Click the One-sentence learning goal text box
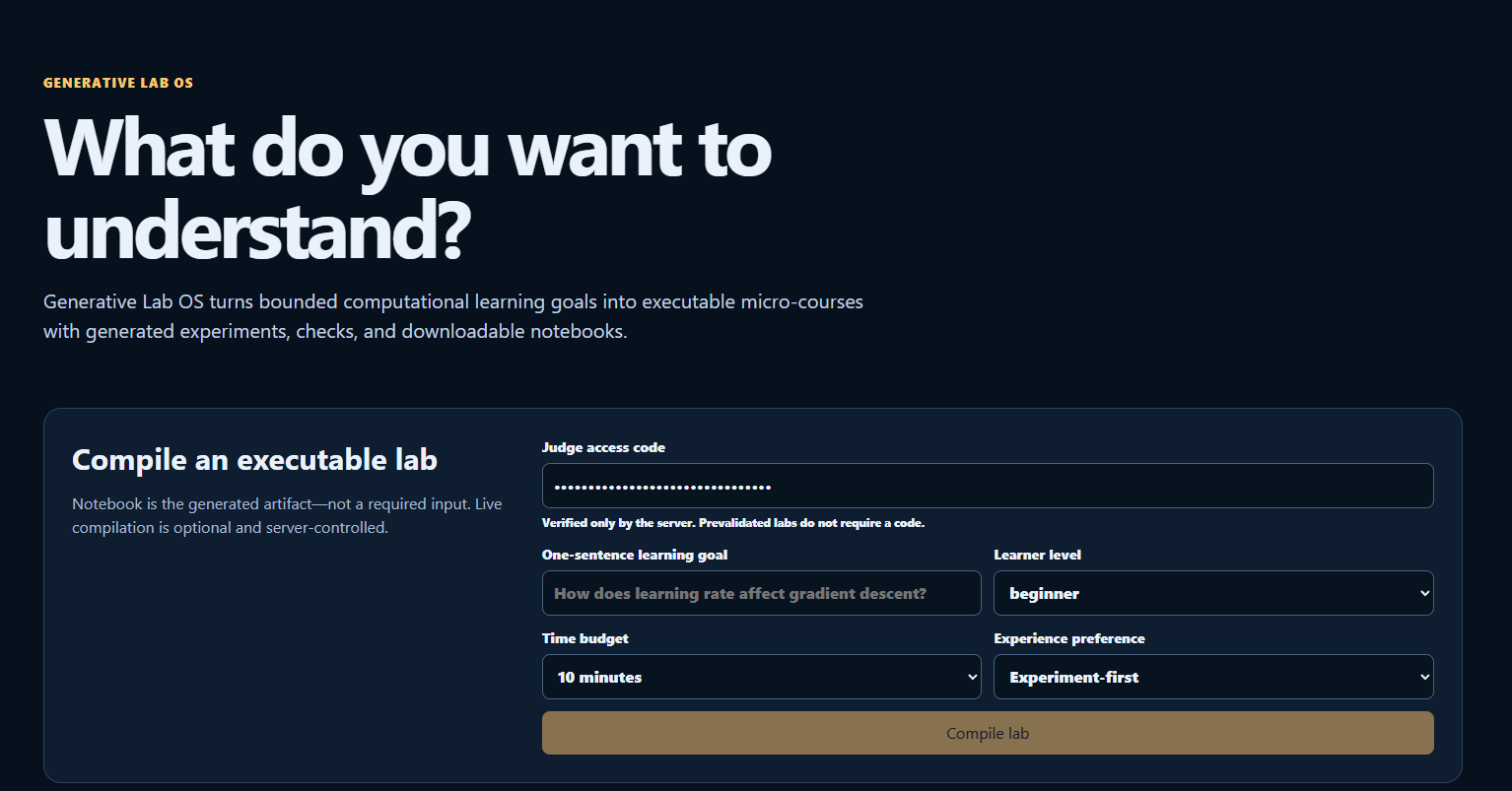 (x=761, y=593)
